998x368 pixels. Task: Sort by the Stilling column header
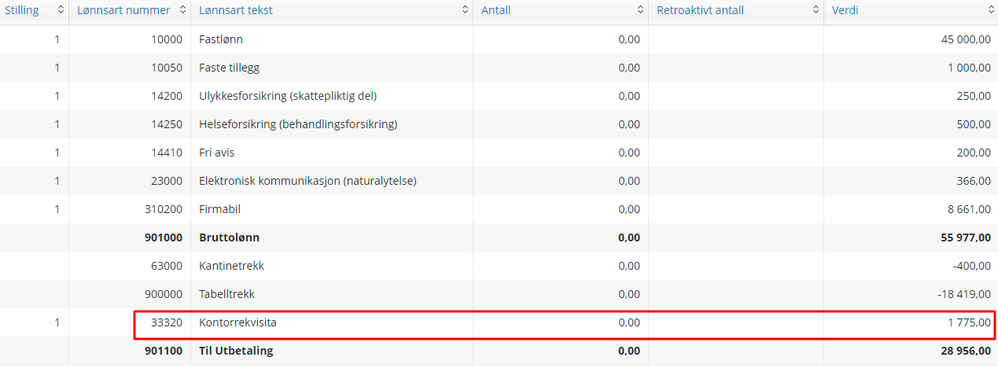(x=22, y=10)
